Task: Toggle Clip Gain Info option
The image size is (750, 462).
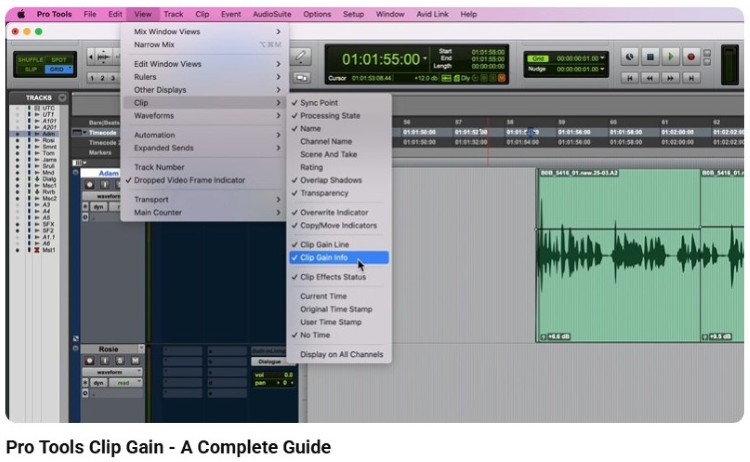Action: click(339, 258)
